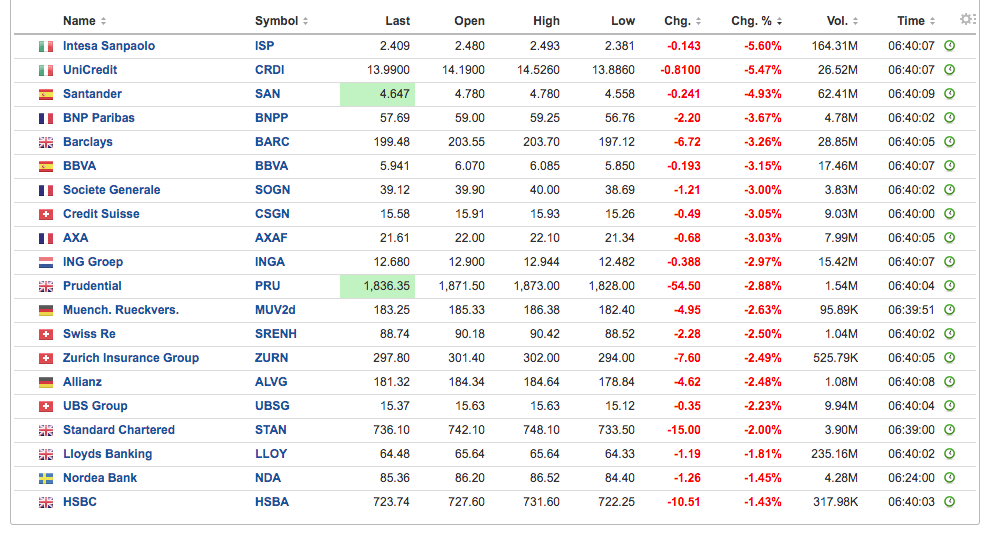Open the Nordea Bank stock link

(100, 478)
